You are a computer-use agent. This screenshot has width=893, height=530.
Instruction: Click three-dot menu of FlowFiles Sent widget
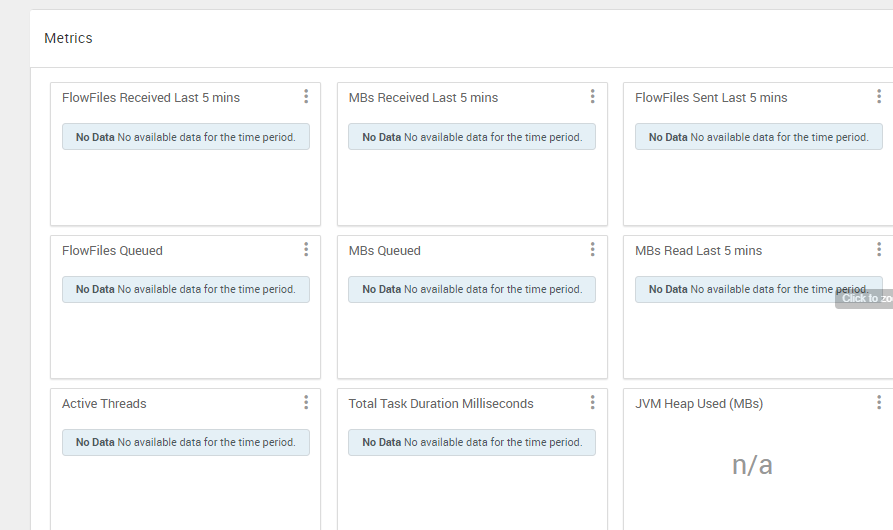pyautogui.click(x=879, y=97)
